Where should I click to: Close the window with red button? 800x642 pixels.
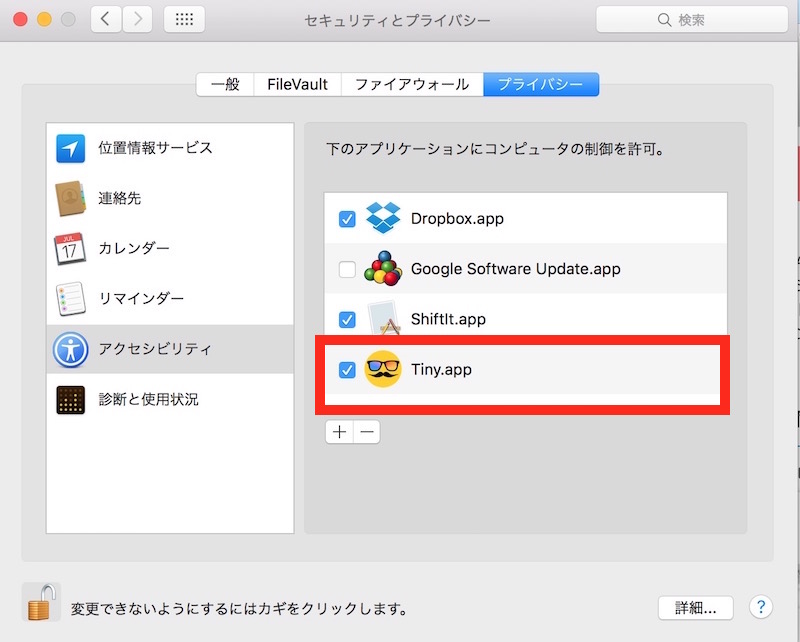[20, 19]
